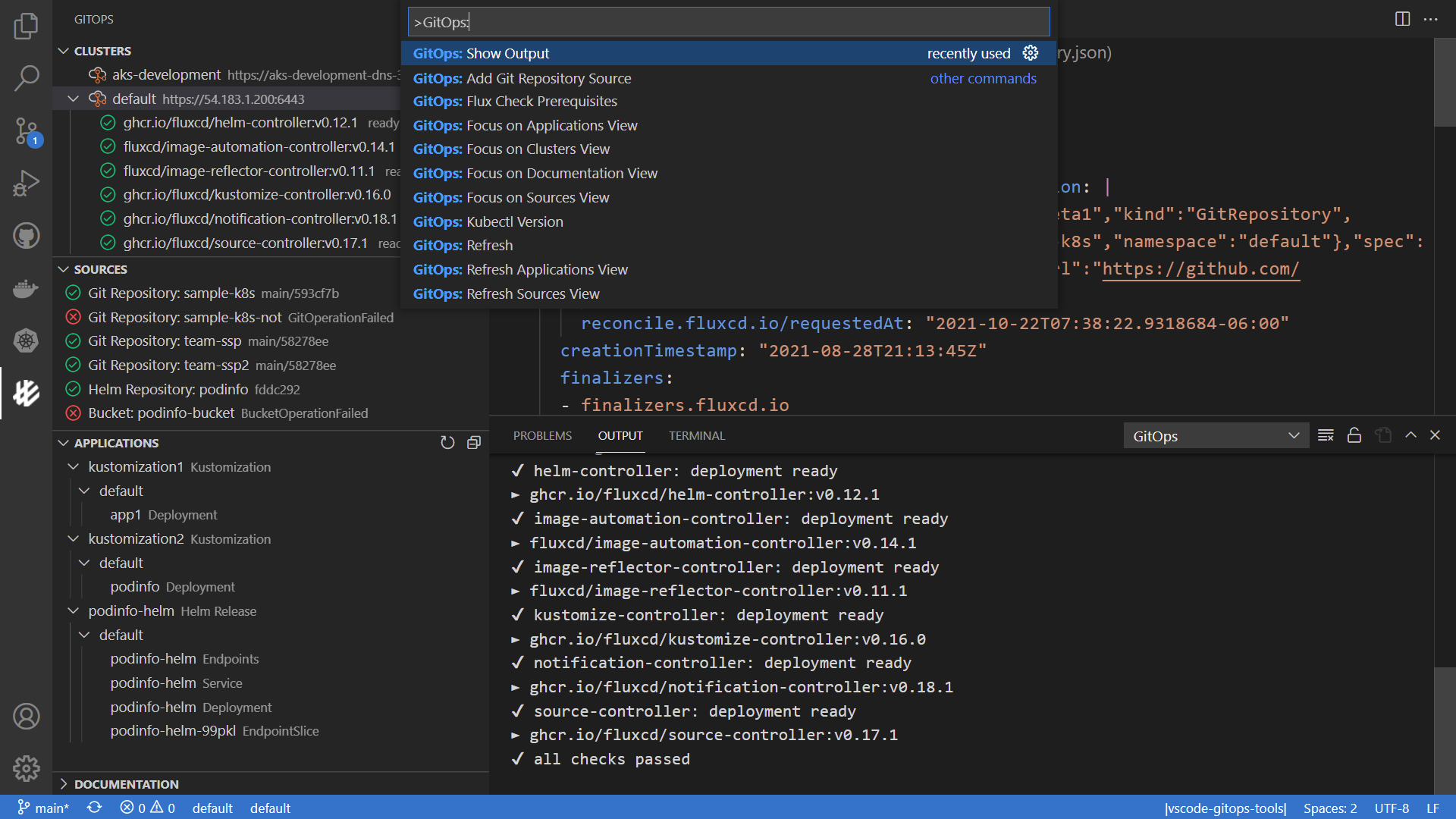Click the PROBLEMS tab in bottom panel

coord(542,435)
